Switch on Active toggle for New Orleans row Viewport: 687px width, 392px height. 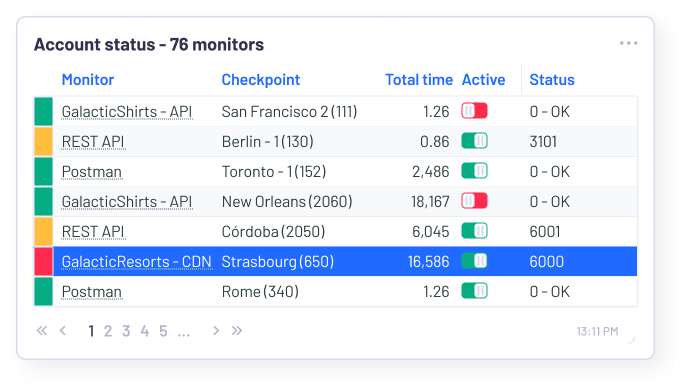click(475, 201)
